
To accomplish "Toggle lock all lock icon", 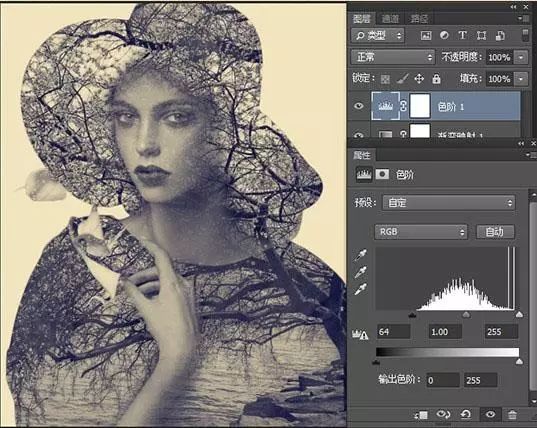I will (x=436, y=79).
